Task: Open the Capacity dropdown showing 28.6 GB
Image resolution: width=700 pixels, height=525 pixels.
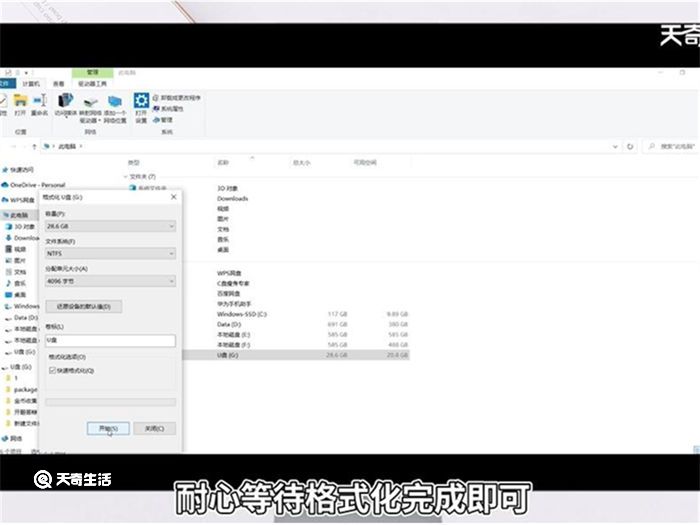Action: tap(110, 226)
